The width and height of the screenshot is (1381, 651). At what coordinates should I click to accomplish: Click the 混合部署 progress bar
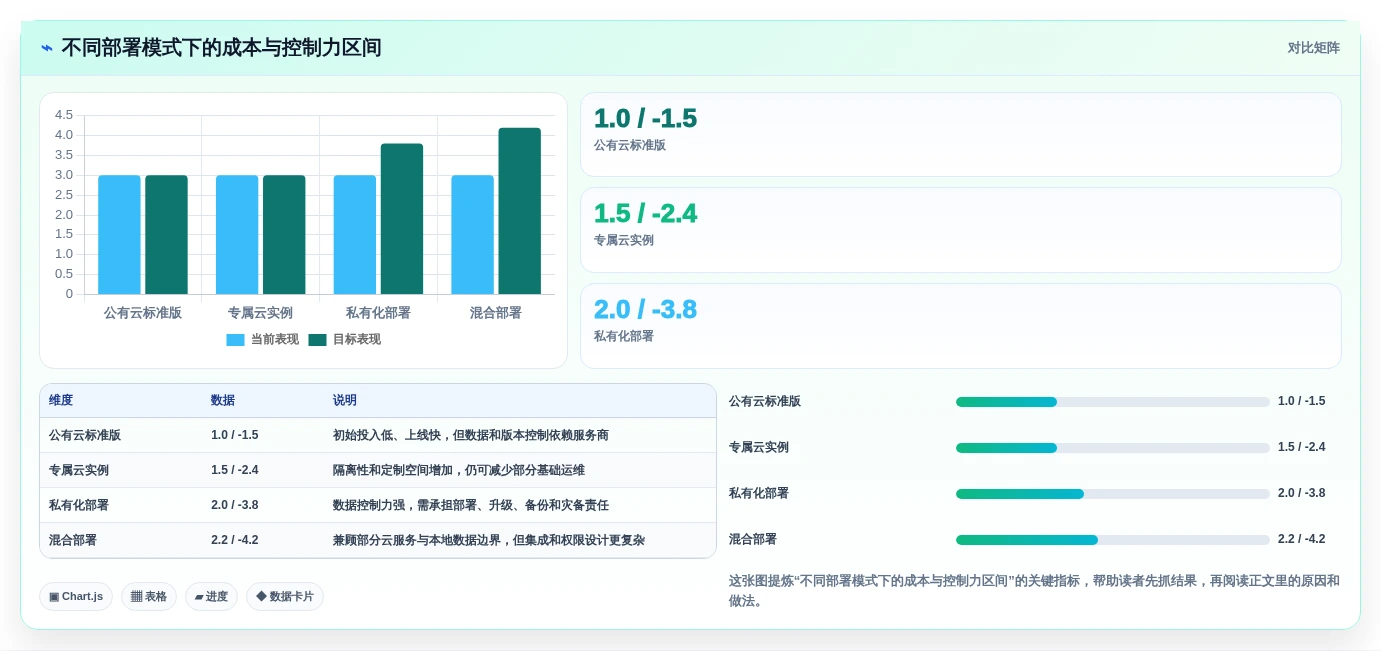(x=1112, y=540)
